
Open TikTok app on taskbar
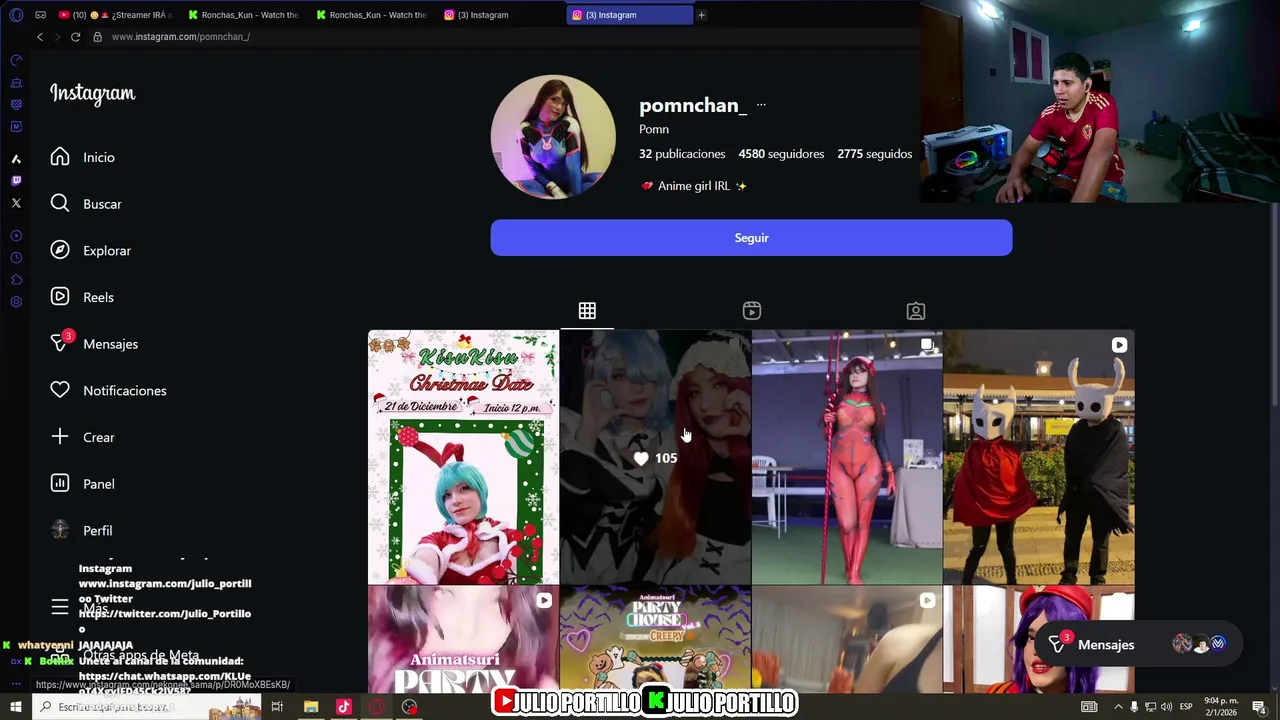coord(344,707)
